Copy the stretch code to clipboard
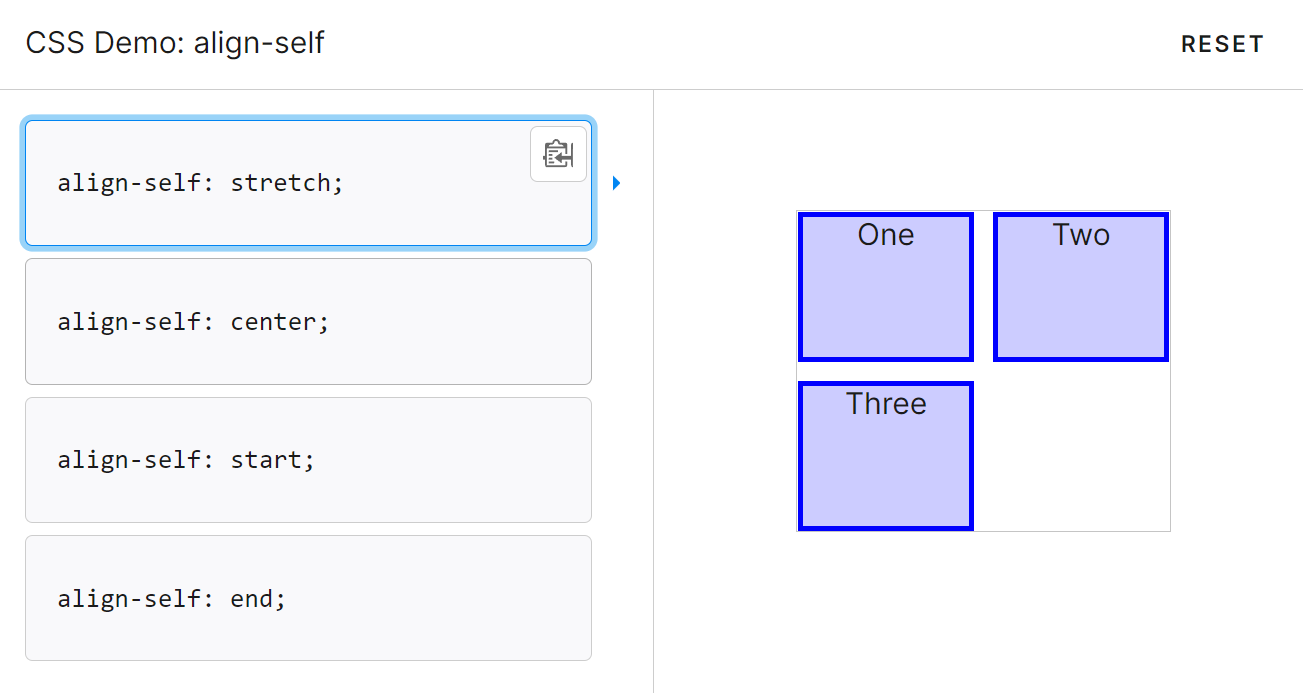 pyautogui.click(x=558, y=154)
